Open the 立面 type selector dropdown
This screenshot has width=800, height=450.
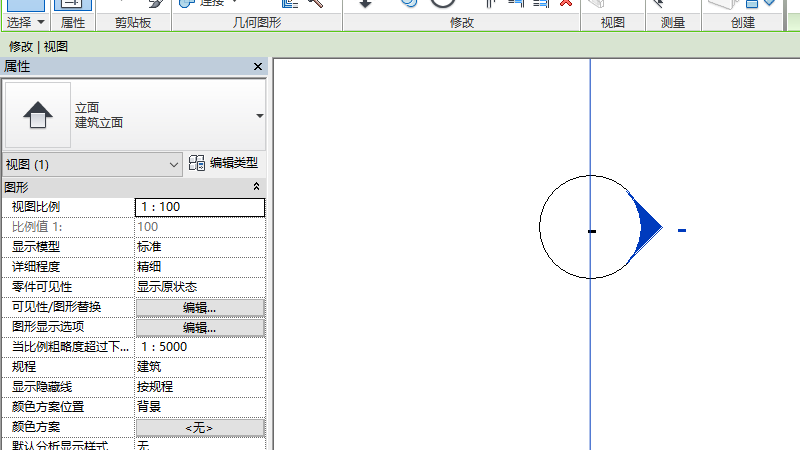tap(259, 116)
